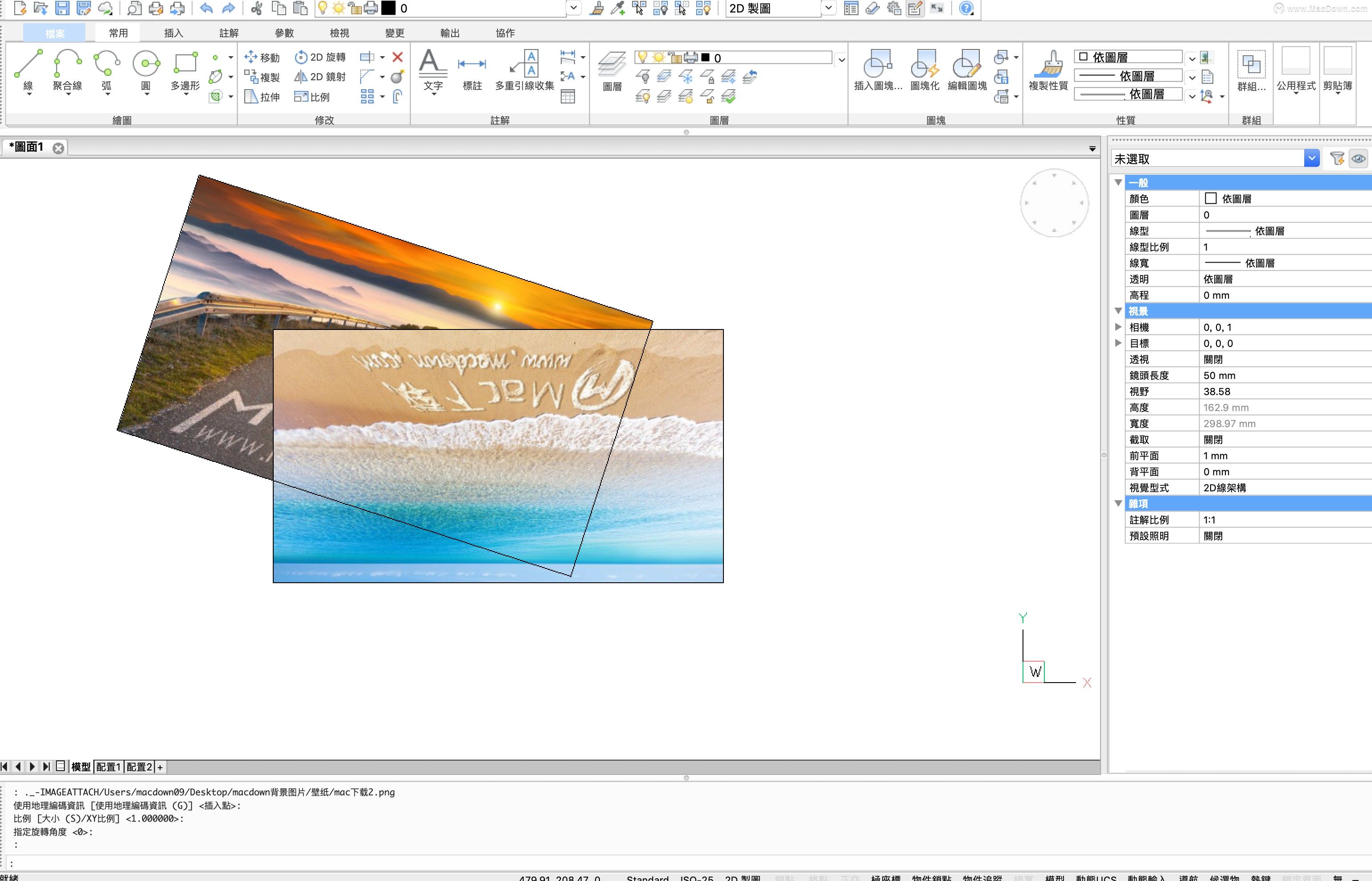Save the drawing with the floppy icon
The image size is (1372, 881).
click(x=62, y=8)
